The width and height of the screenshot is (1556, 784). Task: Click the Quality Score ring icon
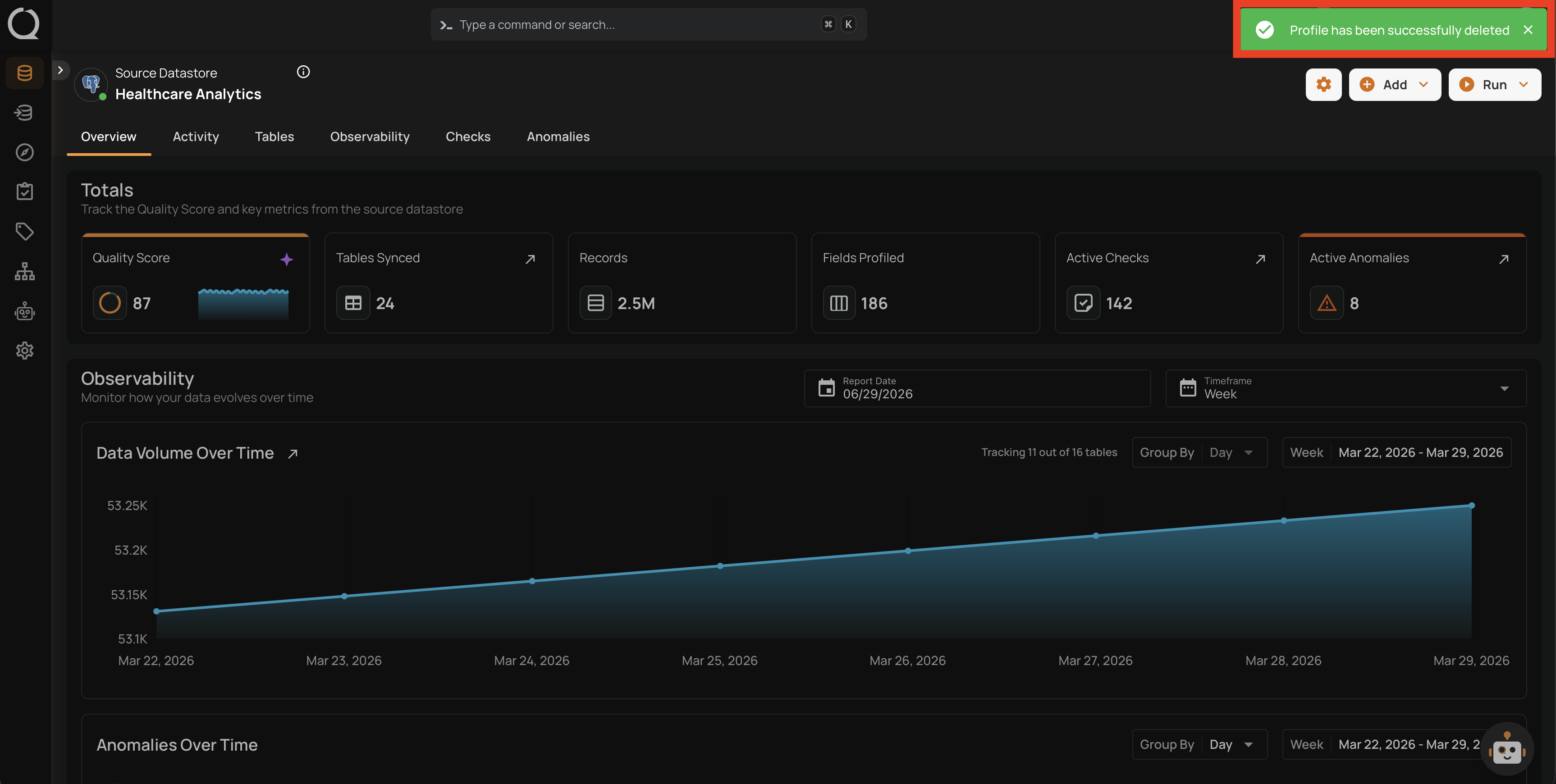click(110, 303)
